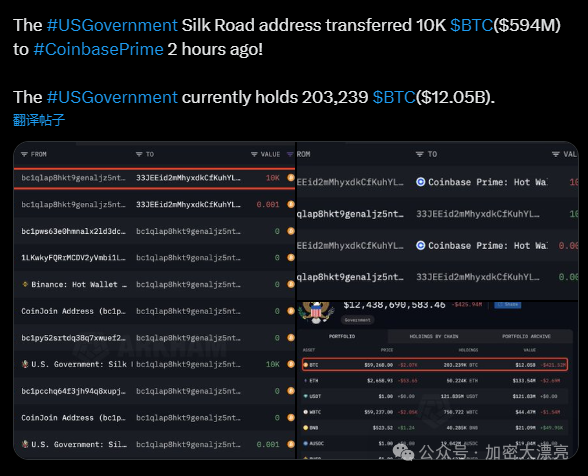
Task: Select the ETH asset row
Action: tap(435, 381)
